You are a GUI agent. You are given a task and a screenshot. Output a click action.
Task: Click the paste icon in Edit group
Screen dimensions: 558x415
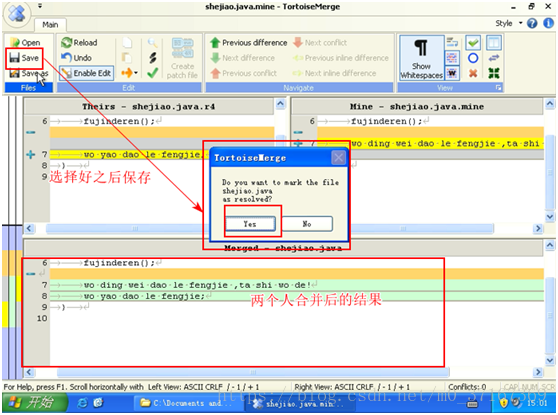127,58
